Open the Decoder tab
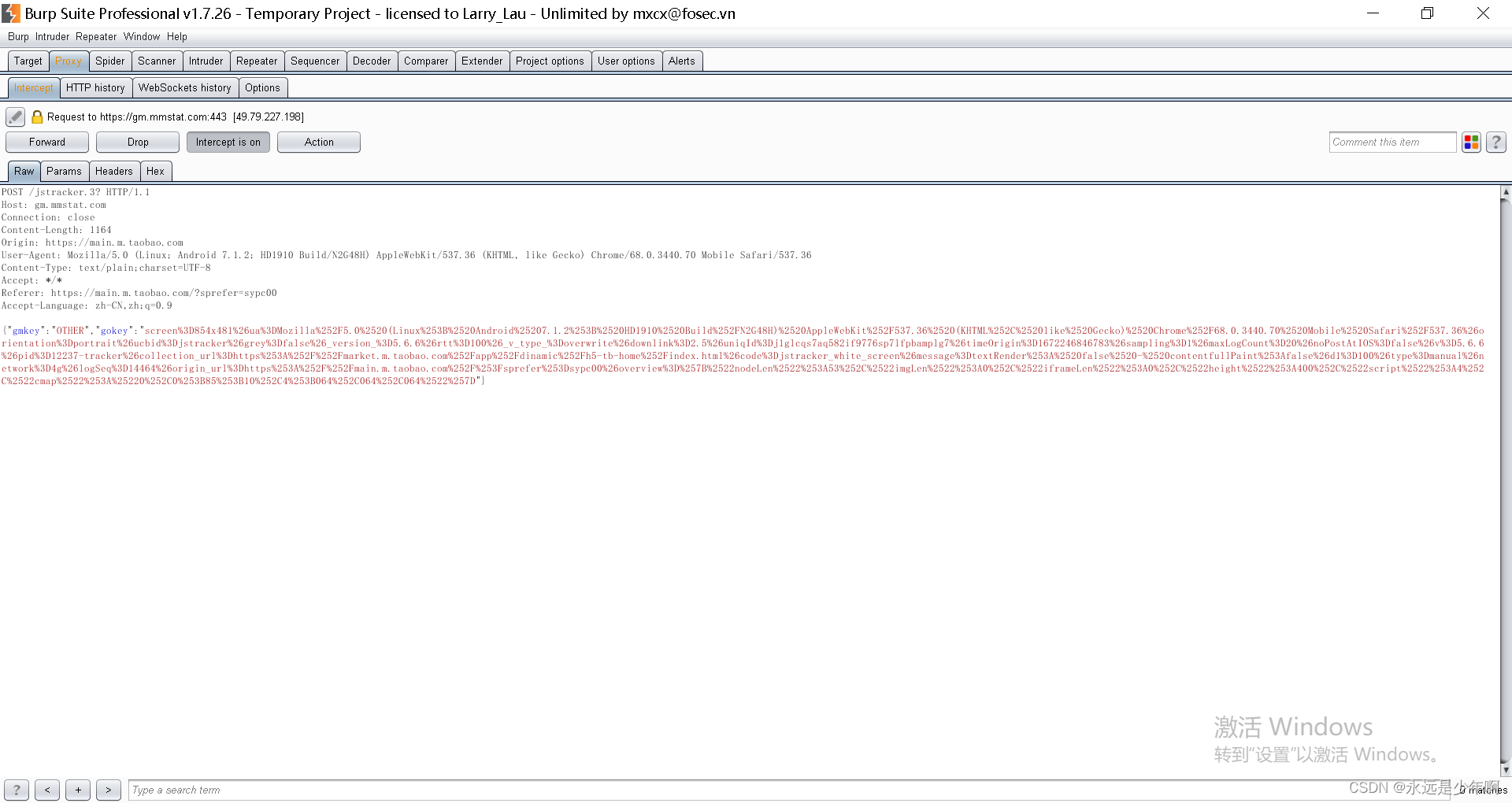 (372, 61)
